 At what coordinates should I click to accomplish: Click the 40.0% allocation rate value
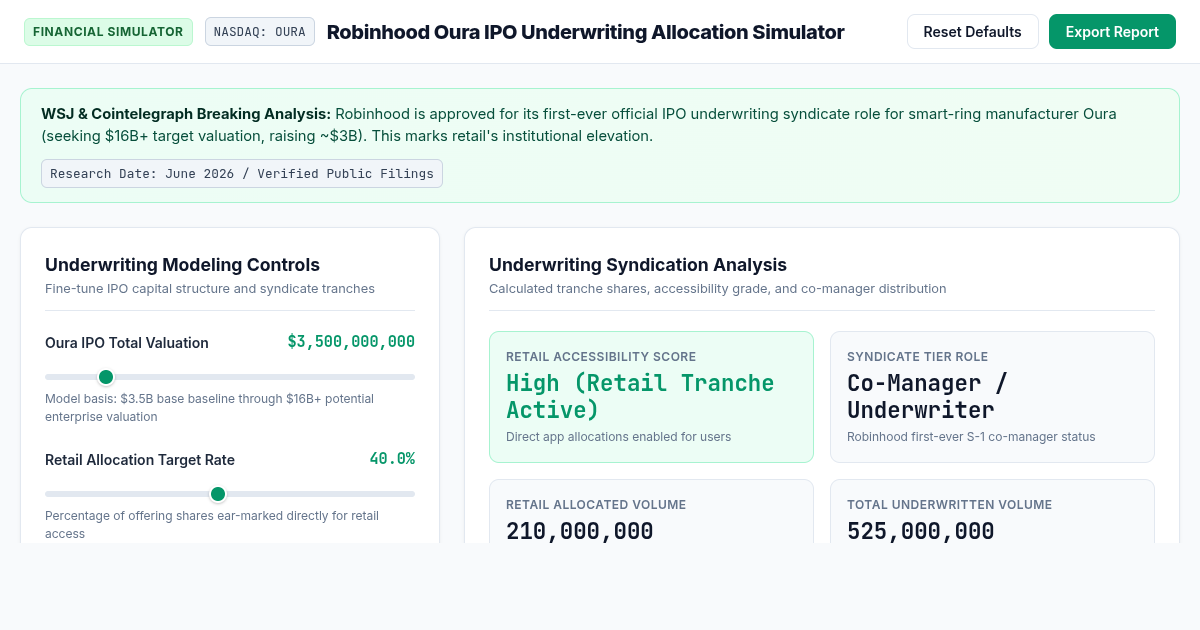[392, 459]
